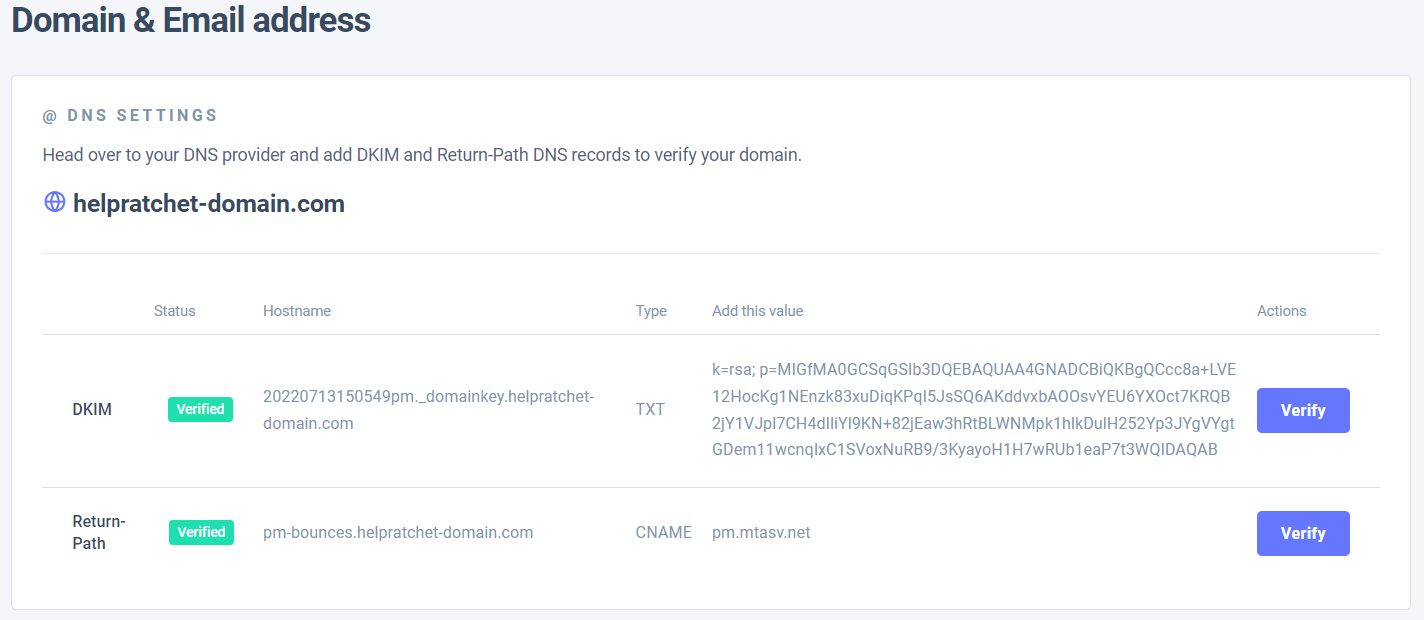
Task: Click the globe icon beside the domain name
Action: click(54, 202)
